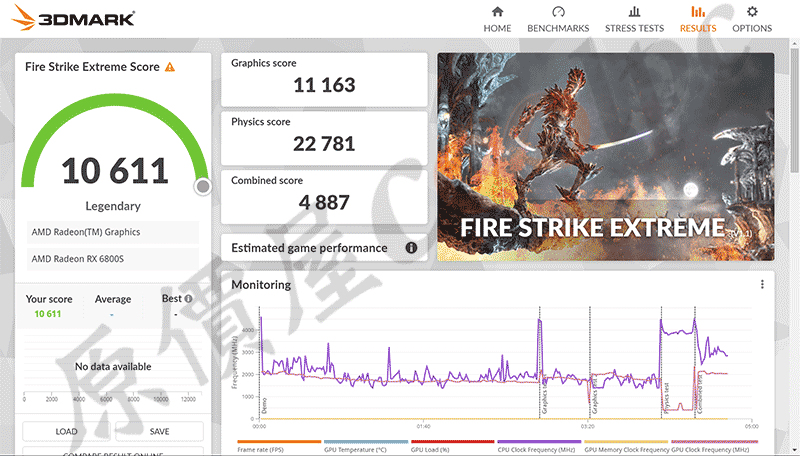Click the info icon next to Best
The width and height of the screenshot is (800, 456).
(188, 299)
